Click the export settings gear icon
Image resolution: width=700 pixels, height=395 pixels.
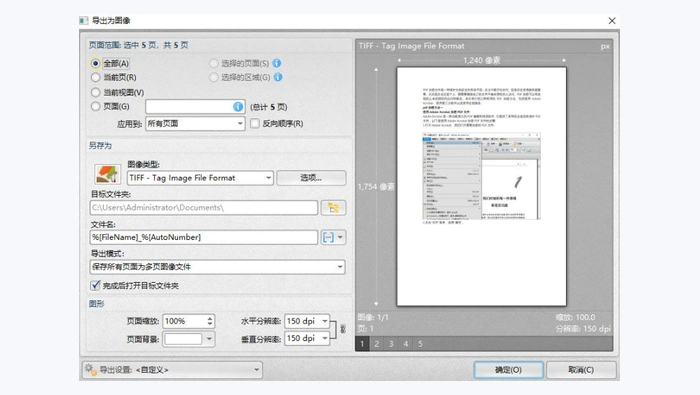(90, 370)
